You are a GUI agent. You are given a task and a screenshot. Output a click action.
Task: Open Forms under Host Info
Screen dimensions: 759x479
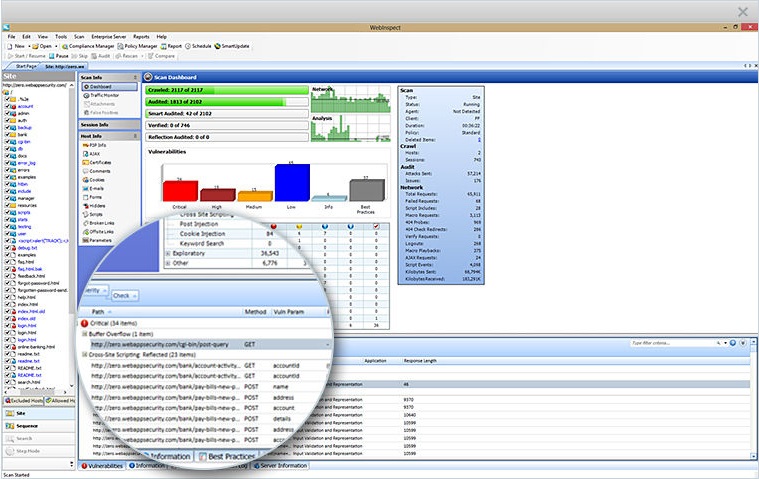coord(92,197)
